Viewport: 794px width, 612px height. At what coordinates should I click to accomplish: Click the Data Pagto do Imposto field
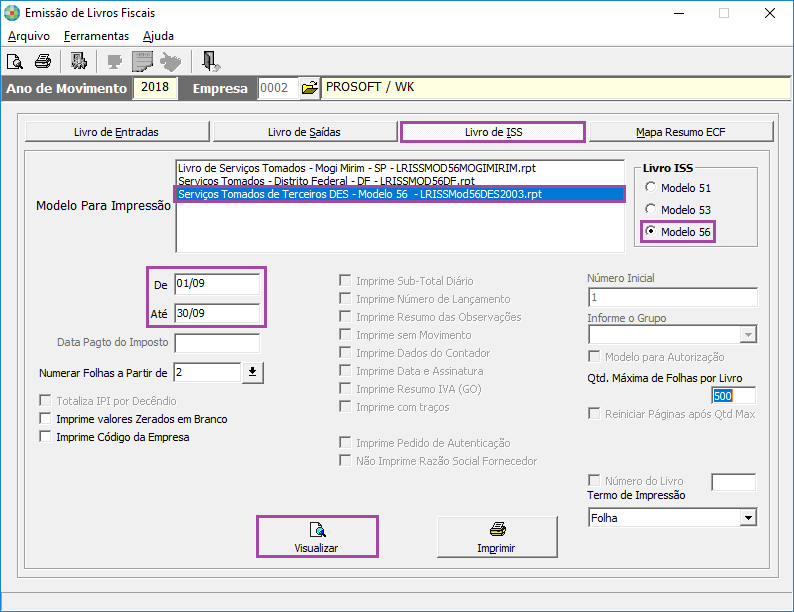216,343
